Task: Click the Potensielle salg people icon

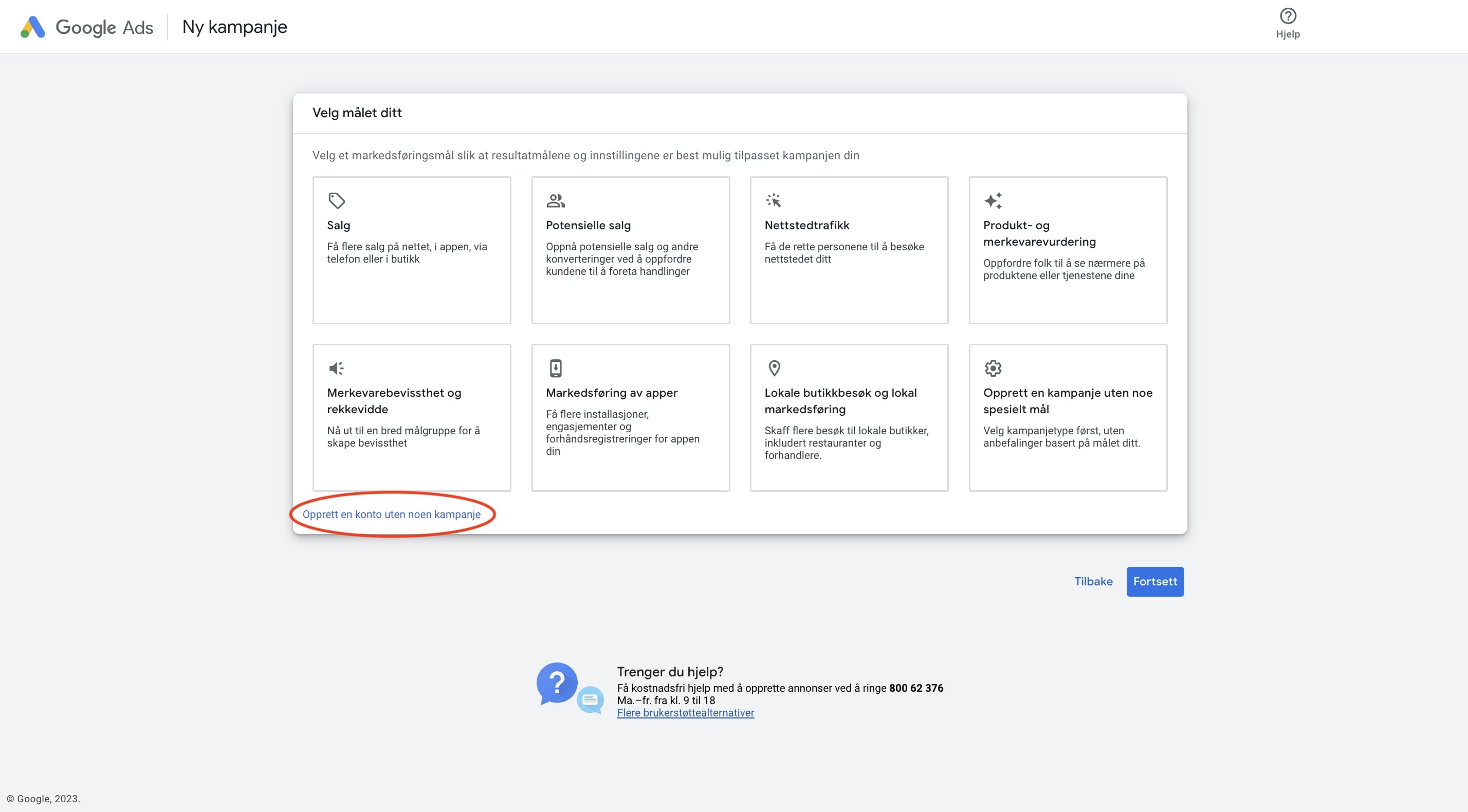Action: 555,200
